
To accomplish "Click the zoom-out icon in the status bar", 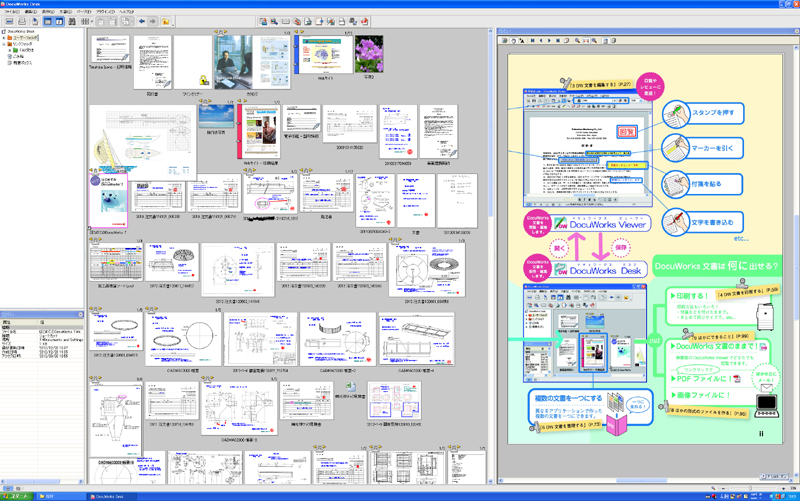I will click(723, 488).
